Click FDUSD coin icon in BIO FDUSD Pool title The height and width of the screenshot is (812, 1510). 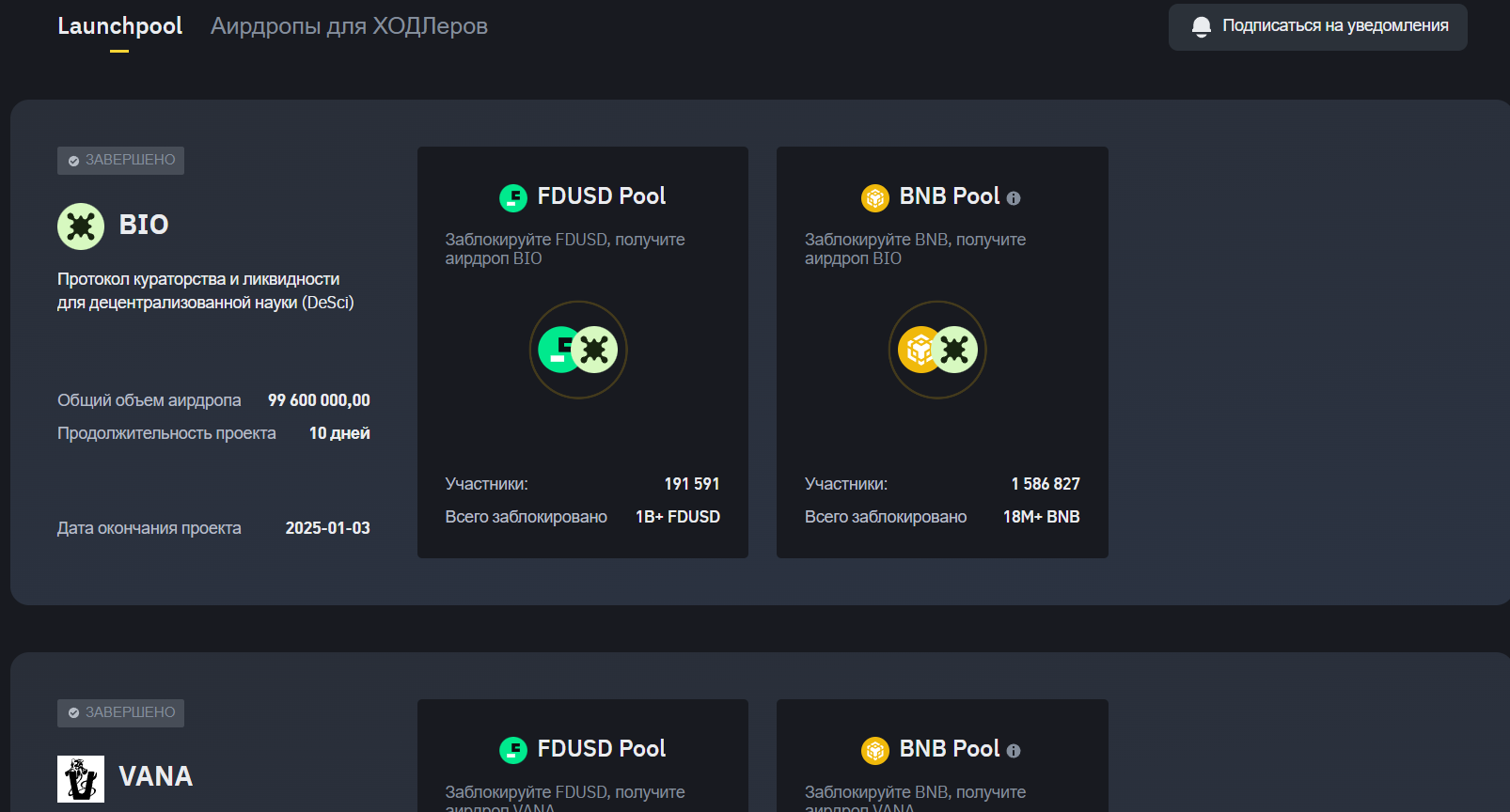click(513, 197)
